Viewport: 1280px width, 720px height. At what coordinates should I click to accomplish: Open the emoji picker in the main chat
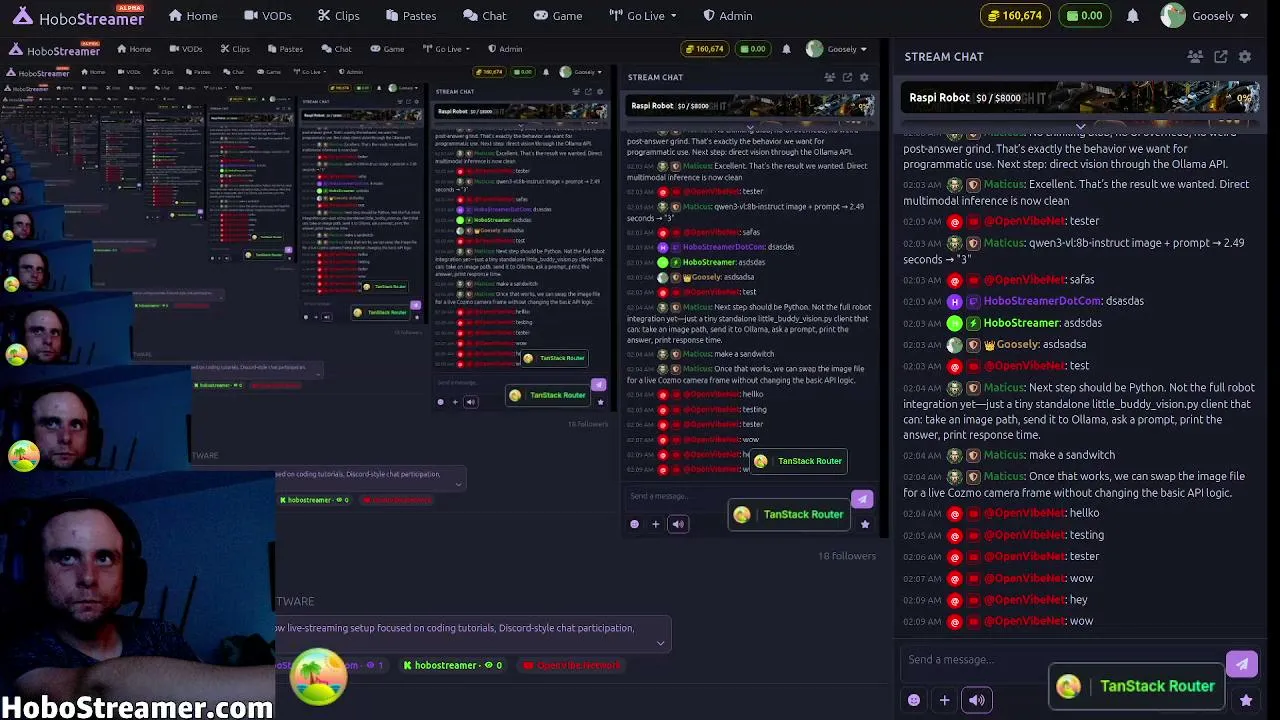pos(914,700)
